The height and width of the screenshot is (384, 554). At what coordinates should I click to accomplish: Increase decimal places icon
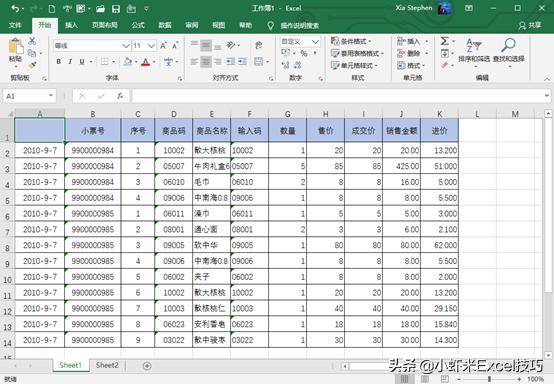pos(285,65)
